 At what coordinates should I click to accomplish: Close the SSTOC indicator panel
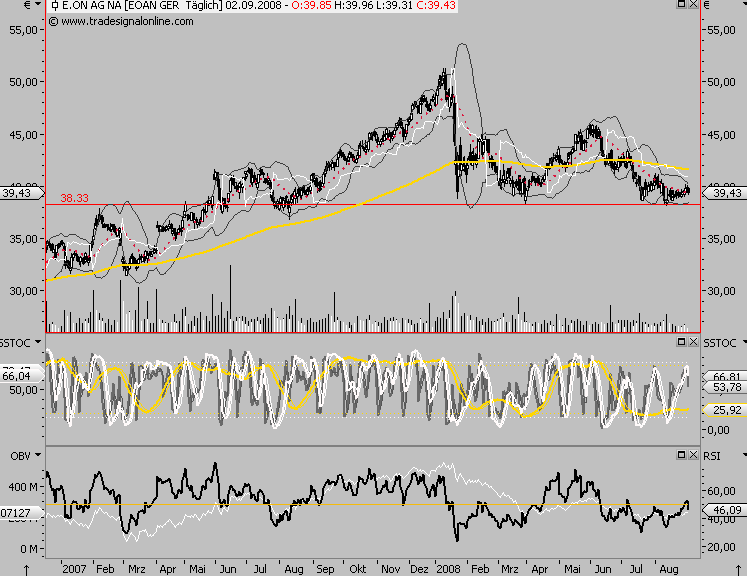[693, 342]
